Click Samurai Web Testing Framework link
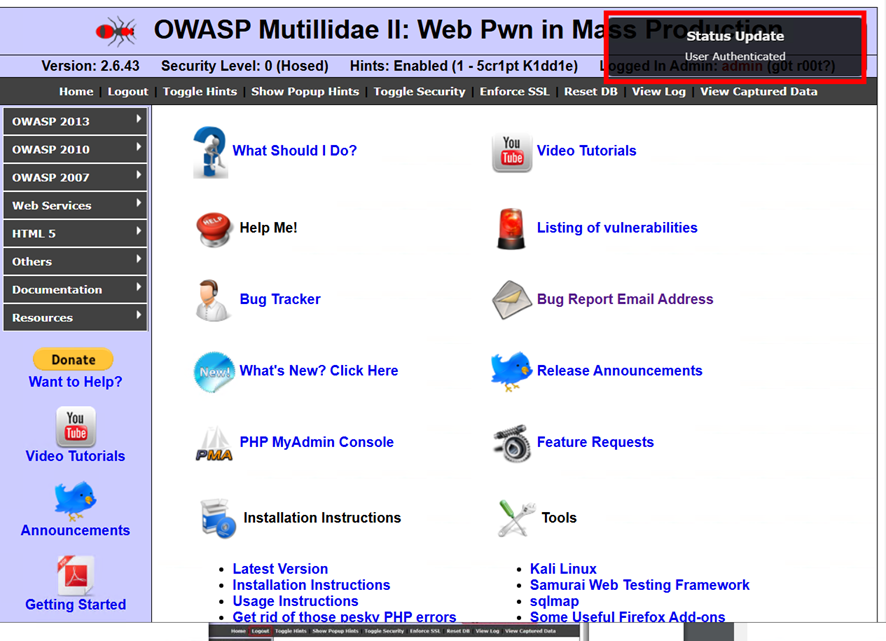Image resolution: width=886 pixels, height=641 pixels. (640, 585)
